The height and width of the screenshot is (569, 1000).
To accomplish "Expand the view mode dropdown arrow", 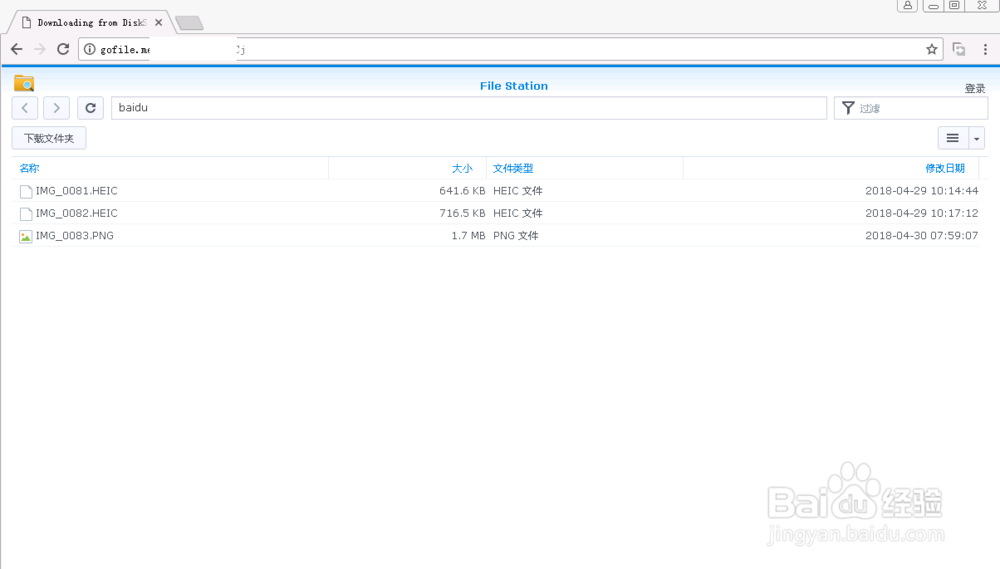I will tap(976, 138).
